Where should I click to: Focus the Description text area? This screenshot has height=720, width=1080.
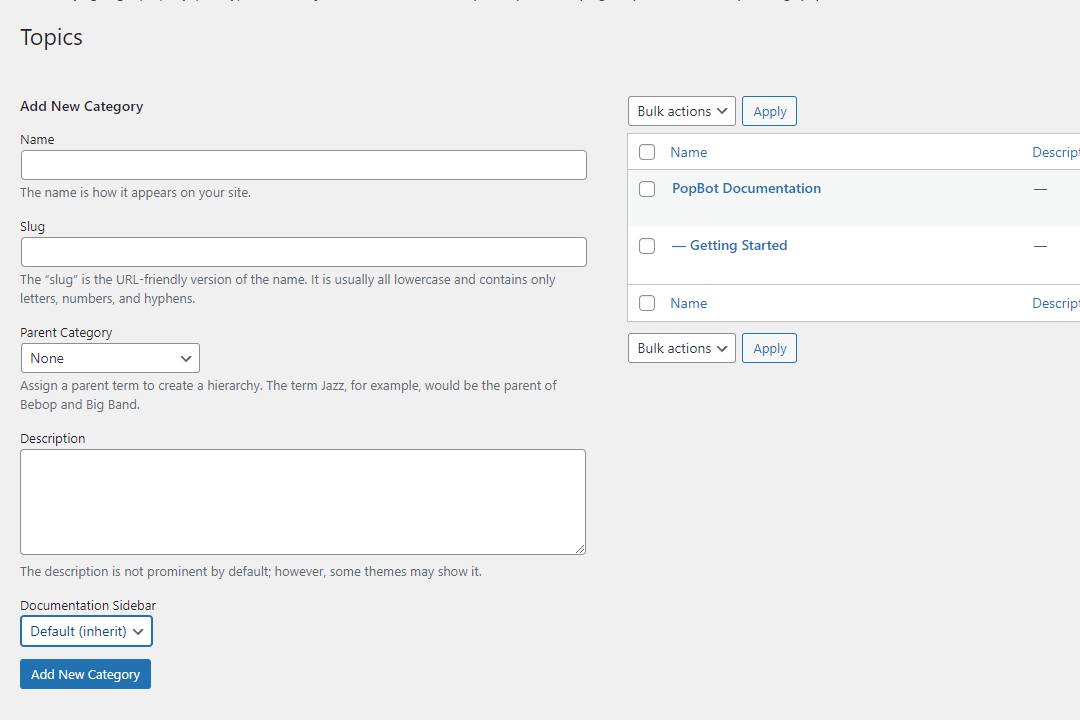(303, 501)
